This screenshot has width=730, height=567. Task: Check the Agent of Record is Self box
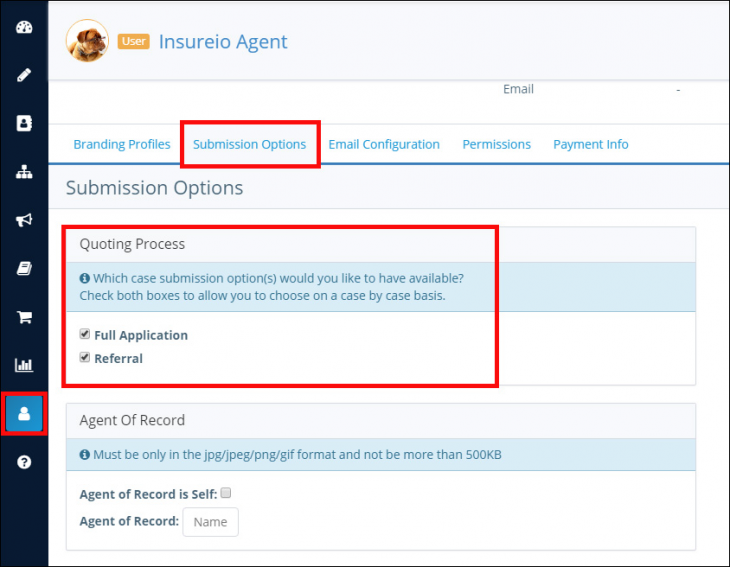point(226,493)
